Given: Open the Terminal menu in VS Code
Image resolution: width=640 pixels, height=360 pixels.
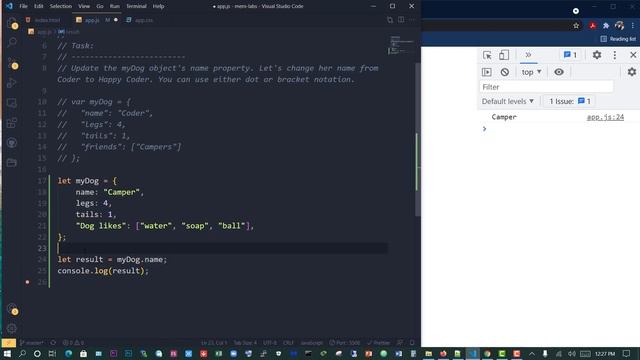Looking at the screenshot, I should click(136, 6).
